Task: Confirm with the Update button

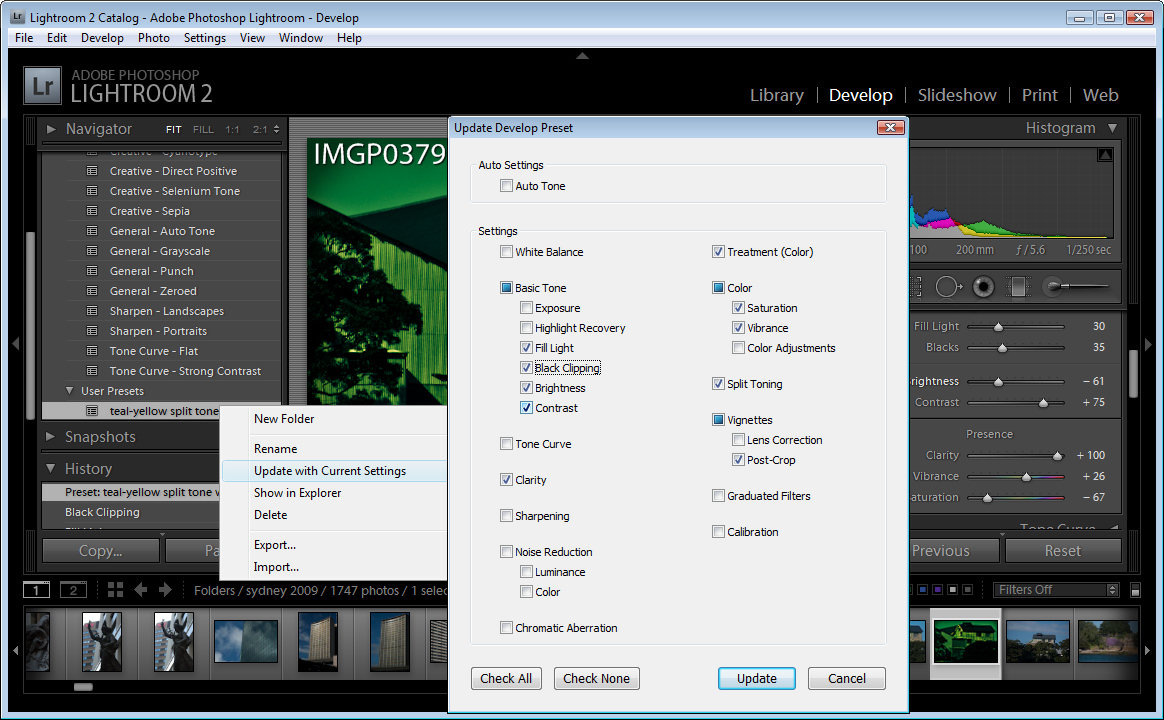Action: (x=756, y=678)
